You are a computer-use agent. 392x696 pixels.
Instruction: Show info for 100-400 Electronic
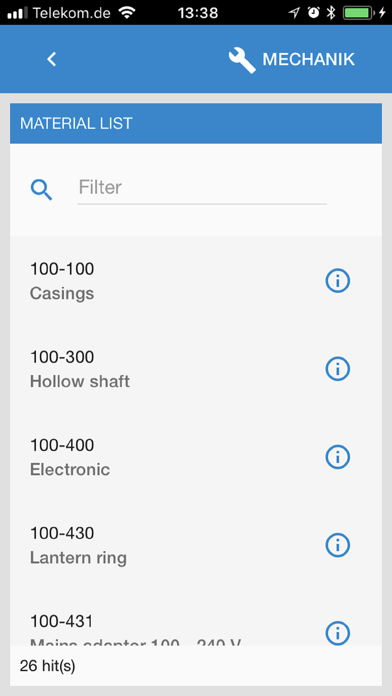coord(337,457)
